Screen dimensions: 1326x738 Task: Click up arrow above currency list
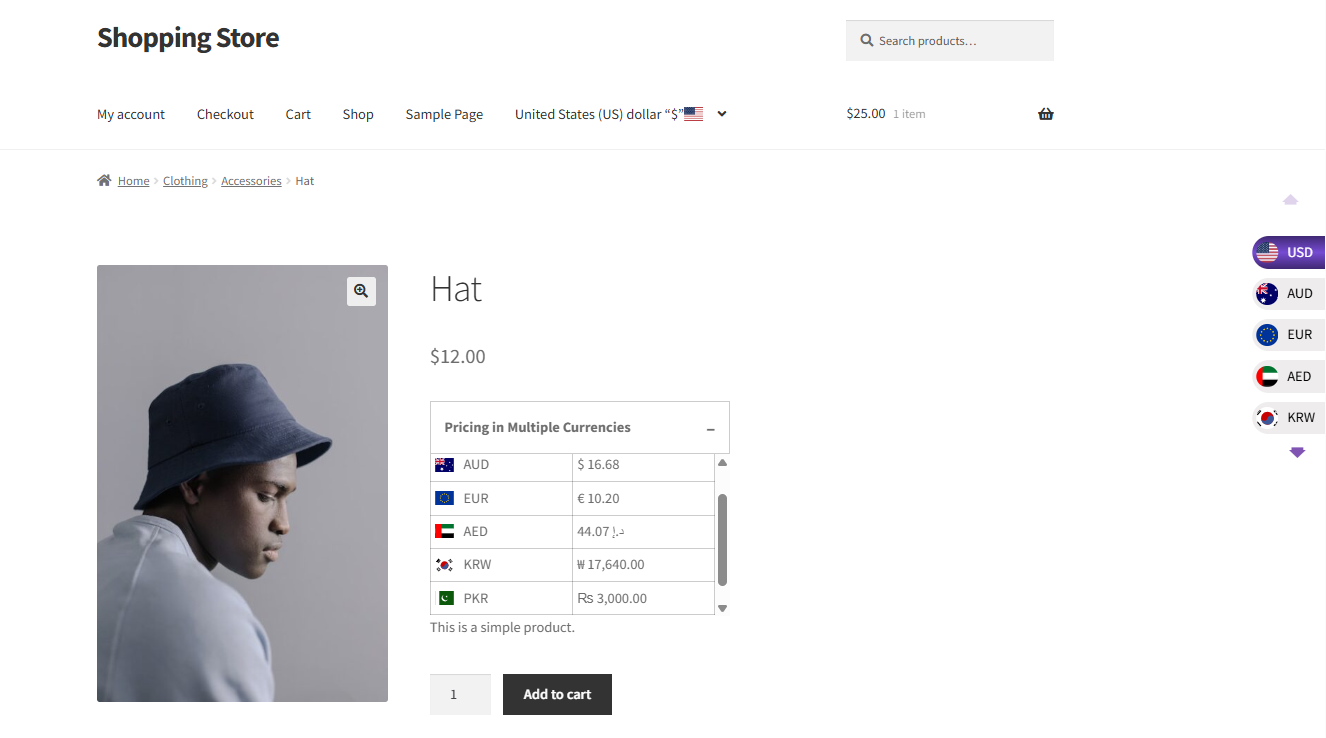point(1290,200)
